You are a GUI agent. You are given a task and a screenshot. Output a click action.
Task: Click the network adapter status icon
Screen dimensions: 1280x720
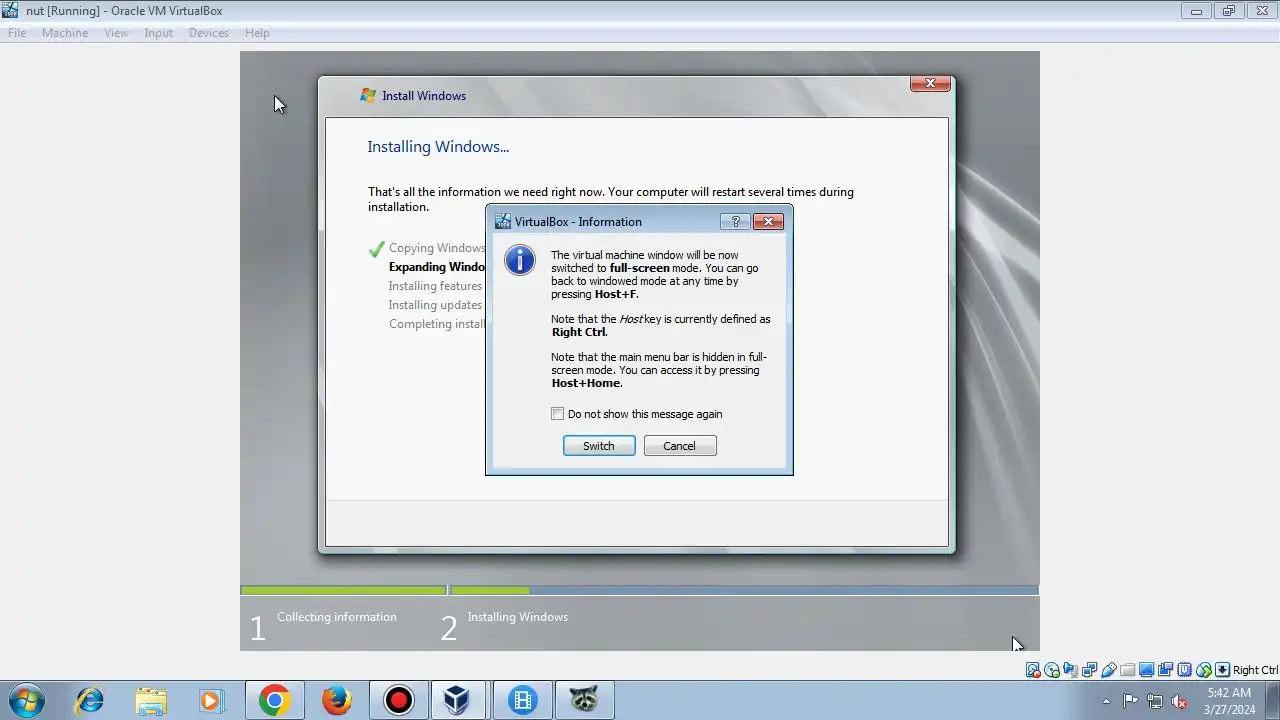click(1090, 670)
